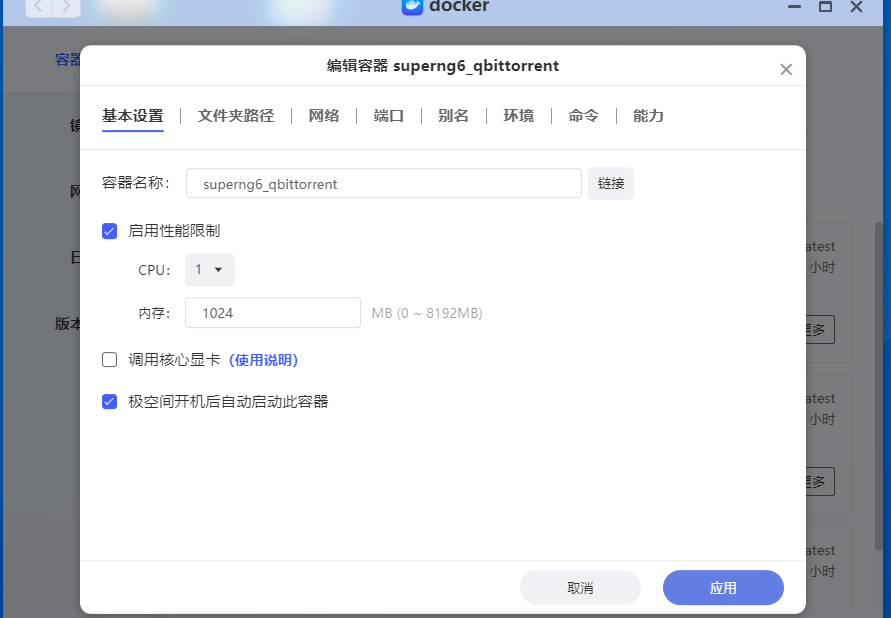Click the forward navigation arrow
Screen dimensions: 891x618
66,7
